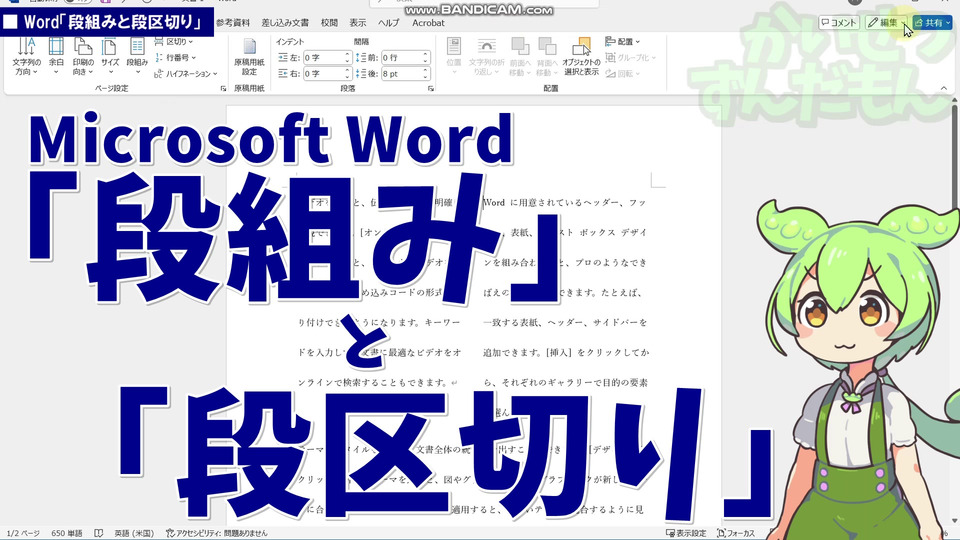Switch to the ヘルプ help tab
The image size is (960, 540).
tap(388, 23)
